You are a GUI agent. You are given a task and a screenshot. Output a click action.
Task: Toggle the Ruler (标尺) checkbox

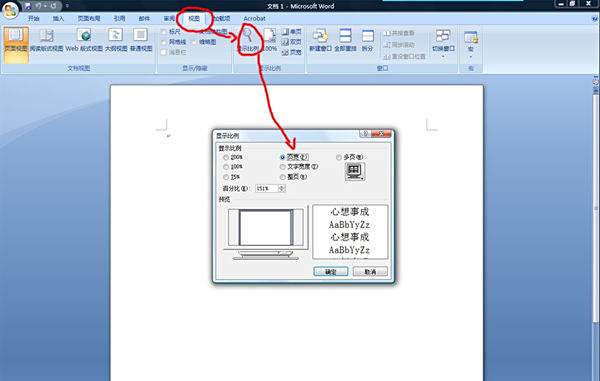(164, 32)
